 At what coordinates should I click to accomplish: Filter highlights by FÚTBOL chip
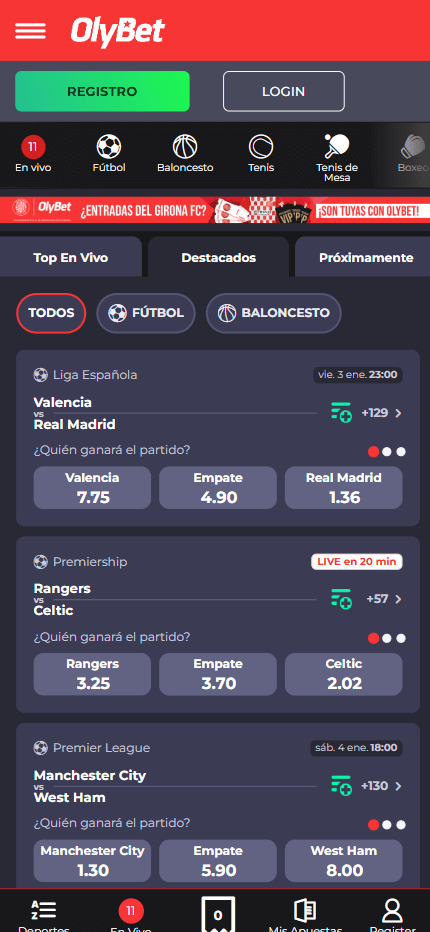[x=146, y=313]
